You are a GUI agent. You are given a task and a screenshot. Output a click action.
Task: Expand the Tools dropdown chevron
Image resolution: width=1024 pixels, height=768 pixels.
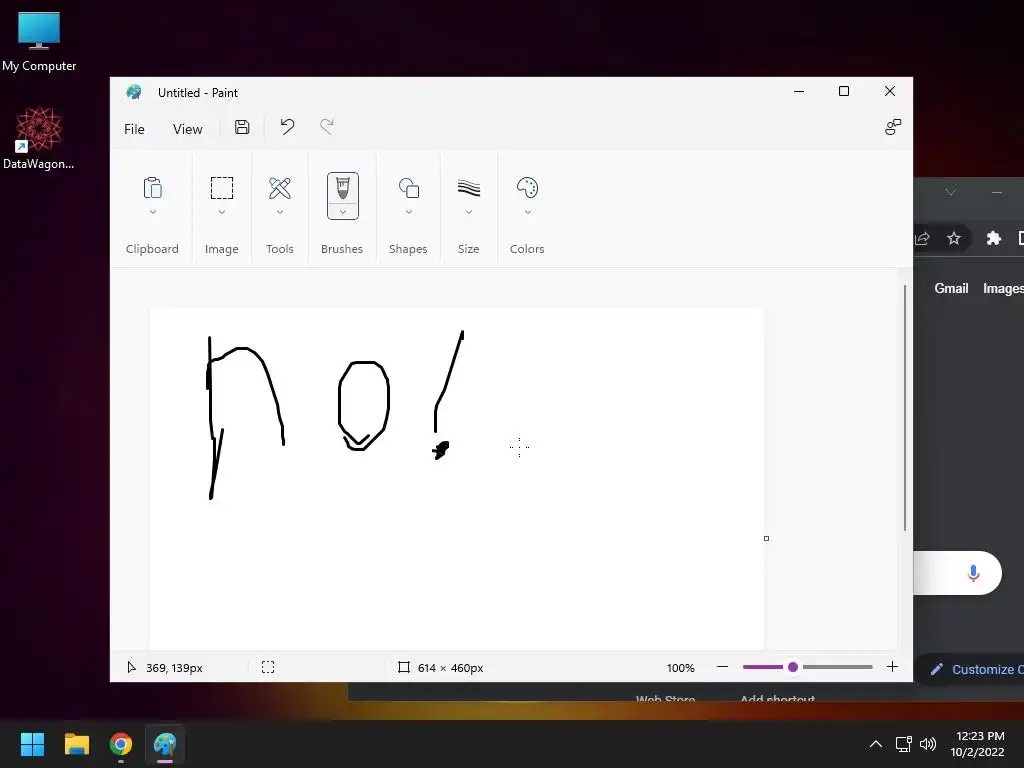click(280, 212)
